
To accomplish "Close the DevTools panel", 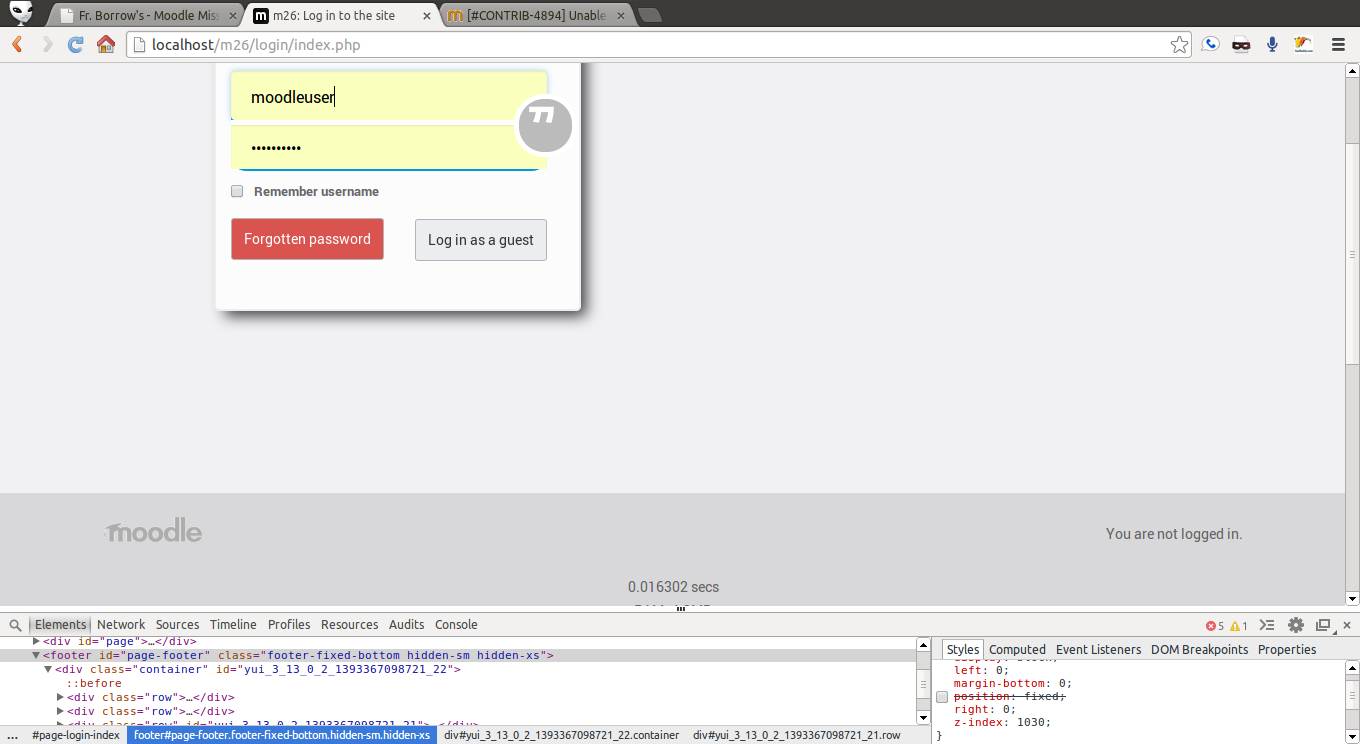I will pyautogui.click(x=1346, y=625).
